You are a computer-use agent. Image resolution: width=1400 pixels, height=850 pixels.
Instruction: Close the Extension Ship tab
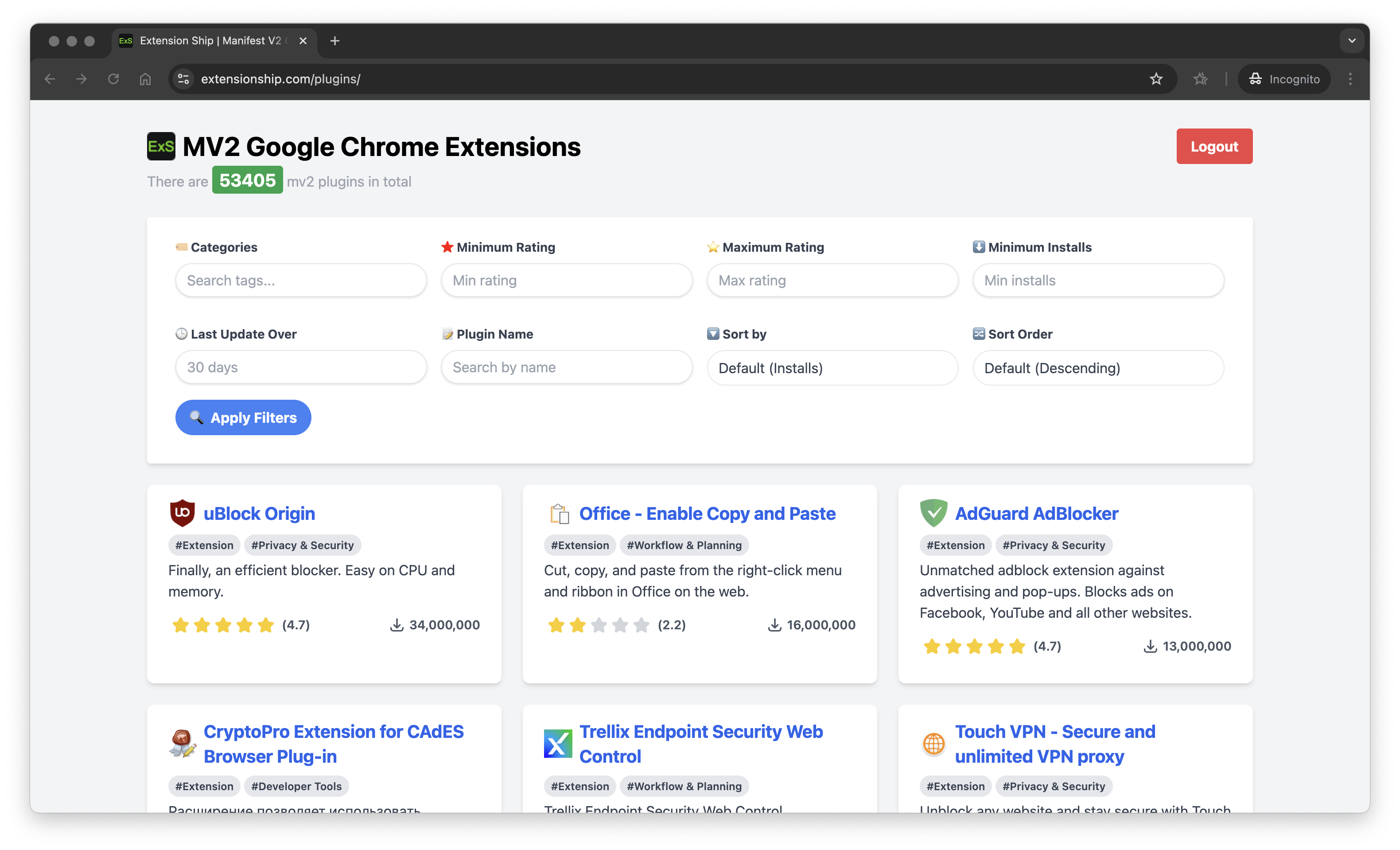(x=303, y=41)
